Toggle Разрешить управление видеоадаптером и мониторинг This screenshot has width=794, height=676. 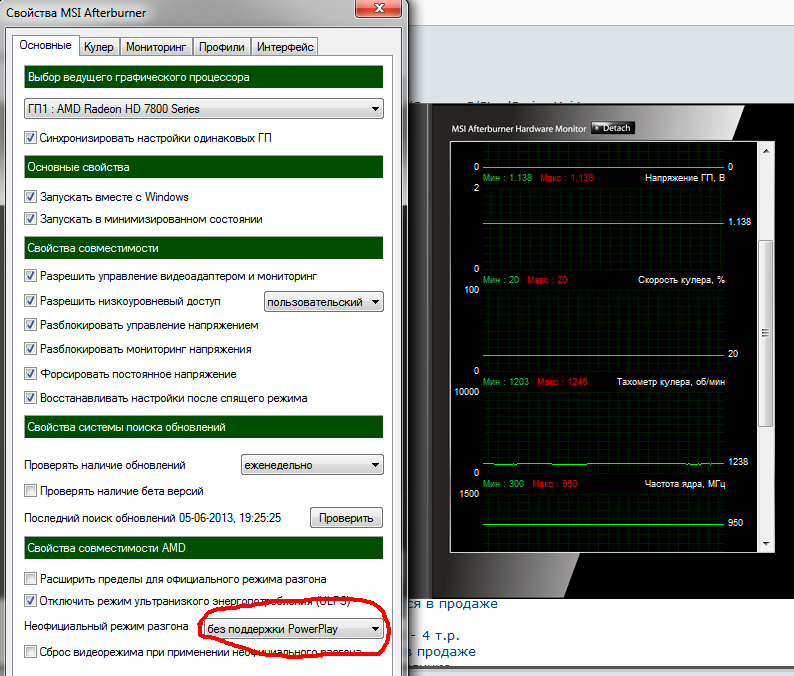coord(30,276)
